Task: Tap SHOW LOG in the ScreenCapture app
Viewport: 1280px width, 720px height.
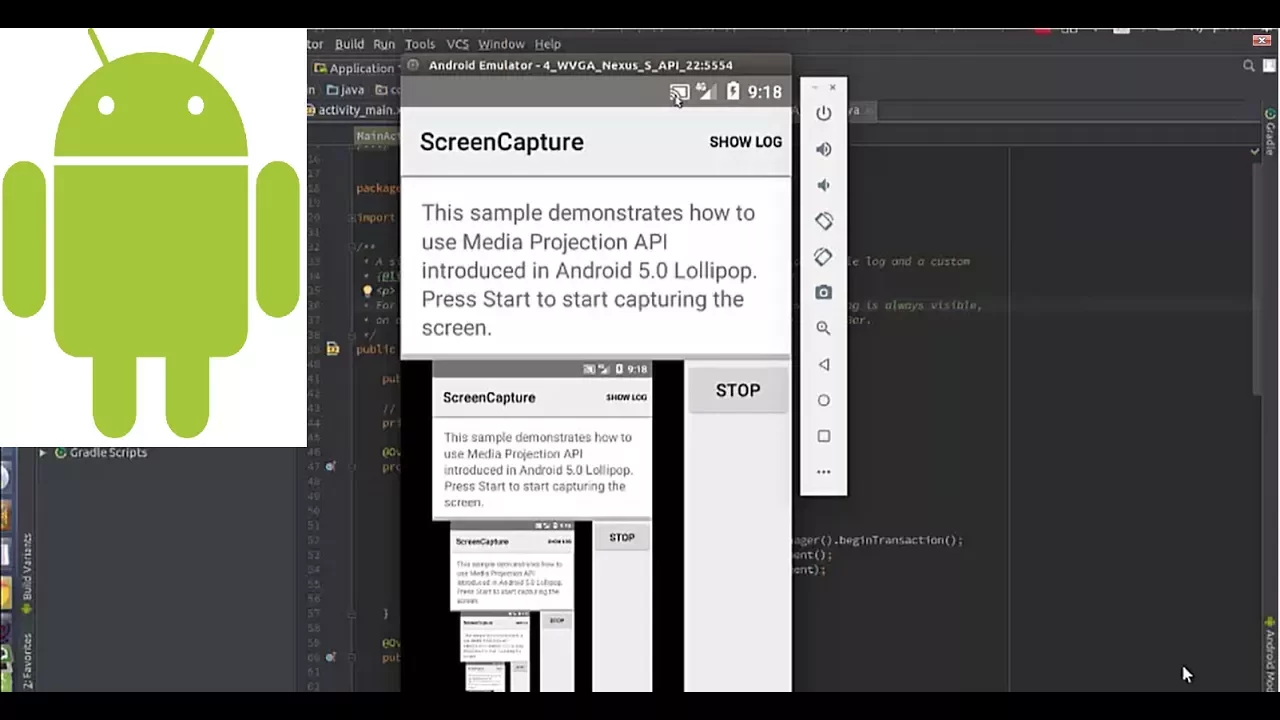Action: pos(746,142)
